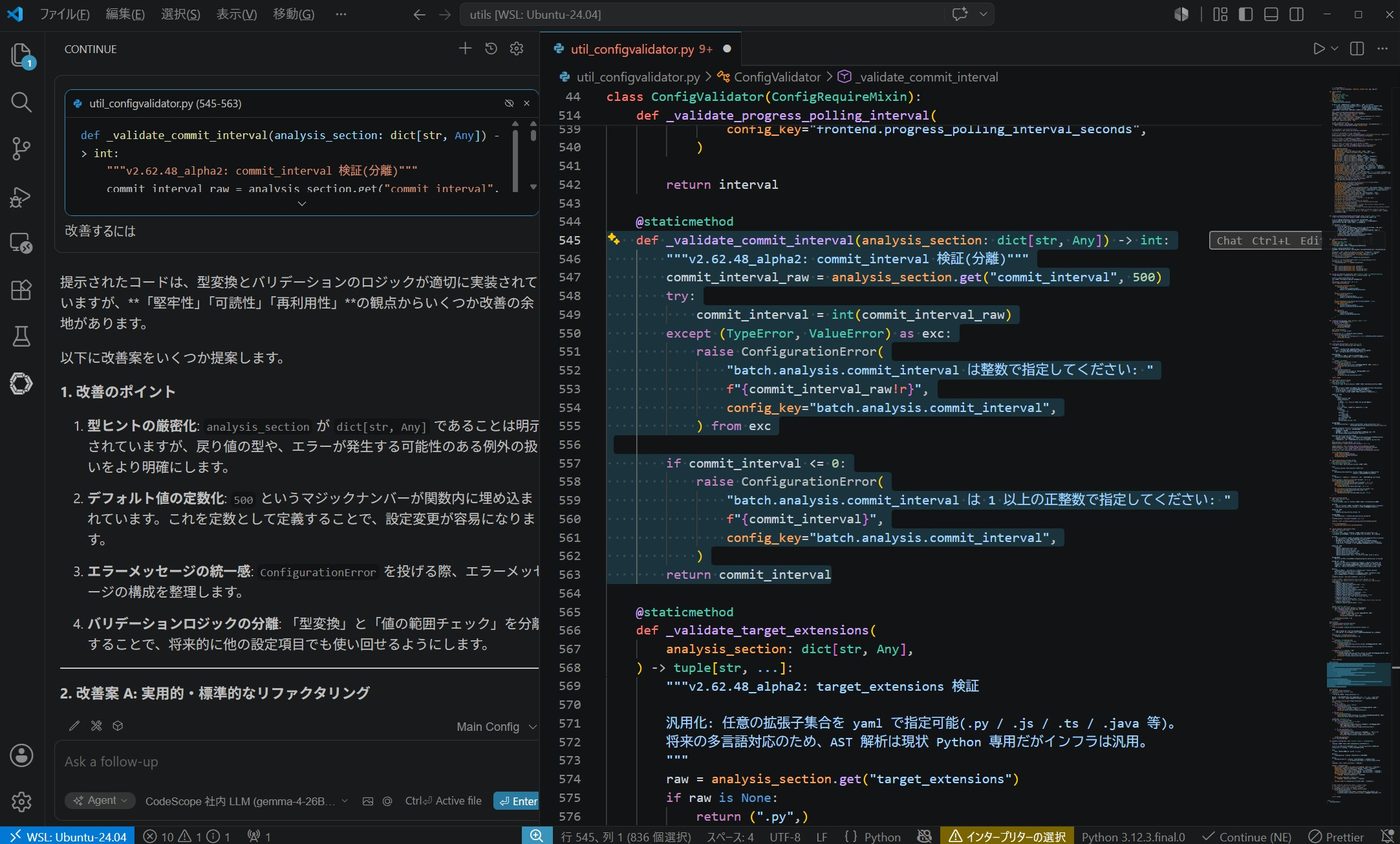Switch to the util_configvalidator.py tab
The height and width of the screenshot is (844, 1400).
click(641, 48)
